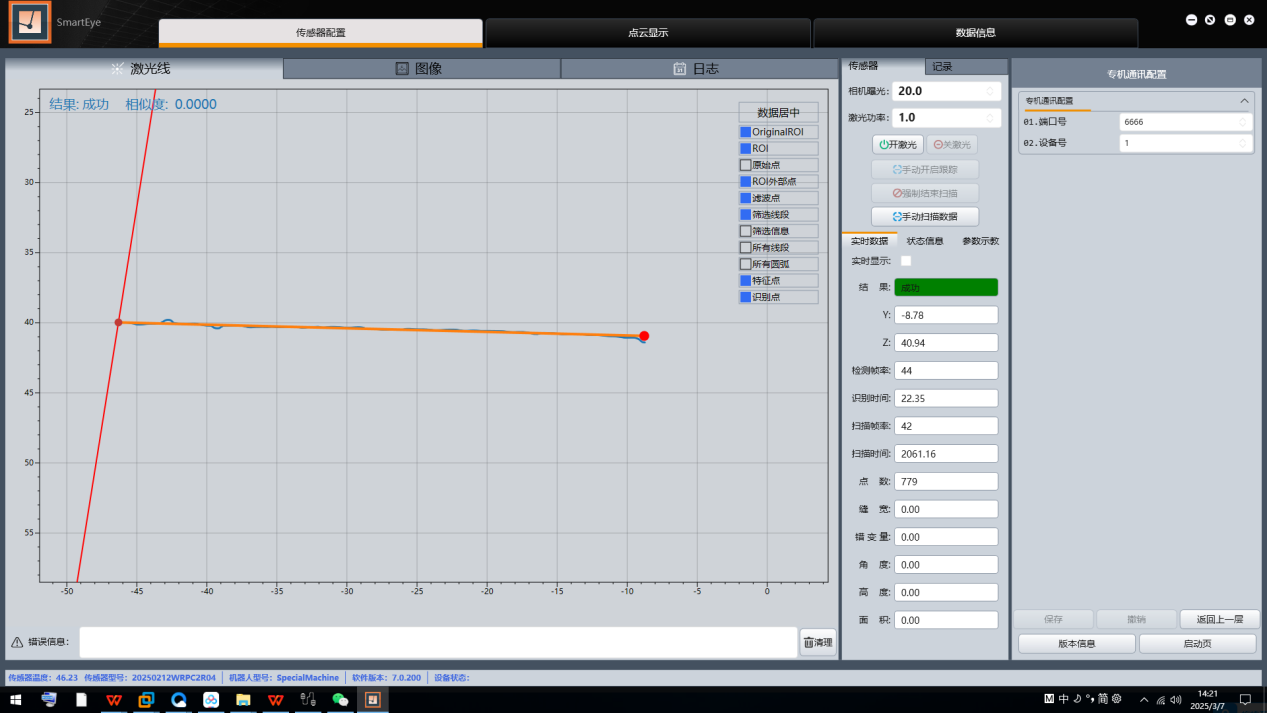
Task: Click the trash icon on 清理 button
Action: 809,643
